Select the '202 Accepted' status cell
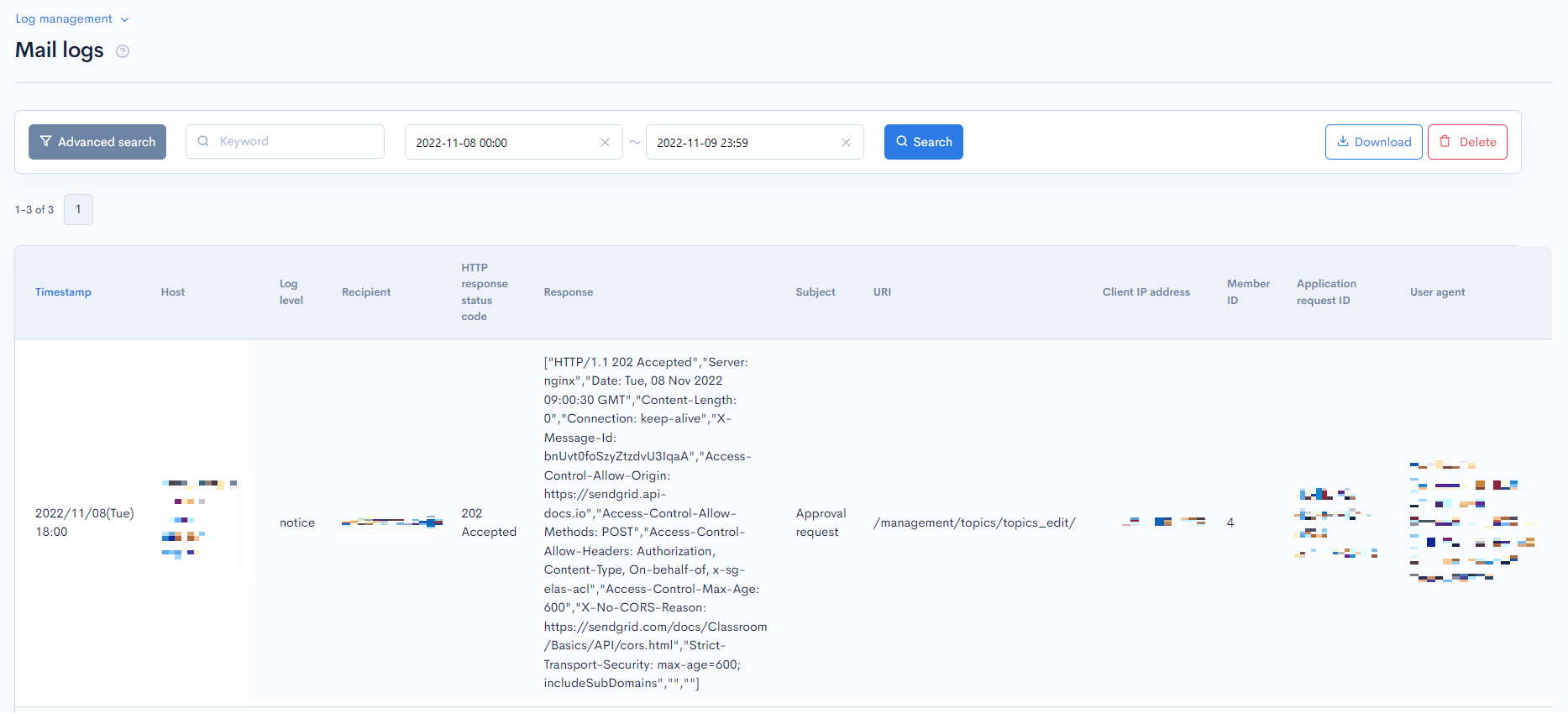This screenshot has height=714, width=1568. [x=489, y=522]
